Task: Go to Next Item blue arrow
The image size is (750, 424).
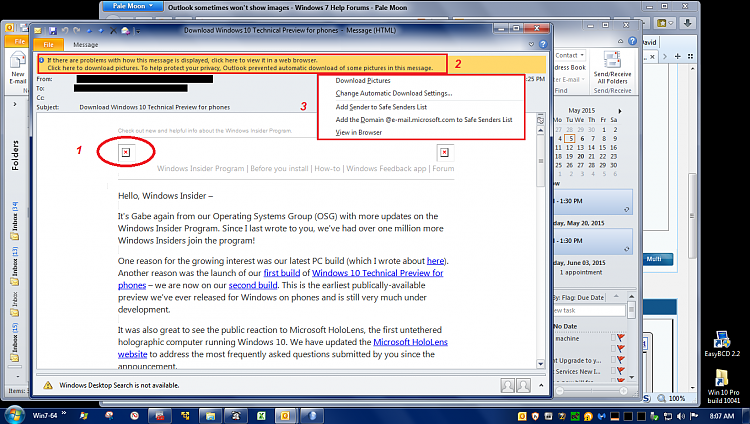Action: coord(101,31)
